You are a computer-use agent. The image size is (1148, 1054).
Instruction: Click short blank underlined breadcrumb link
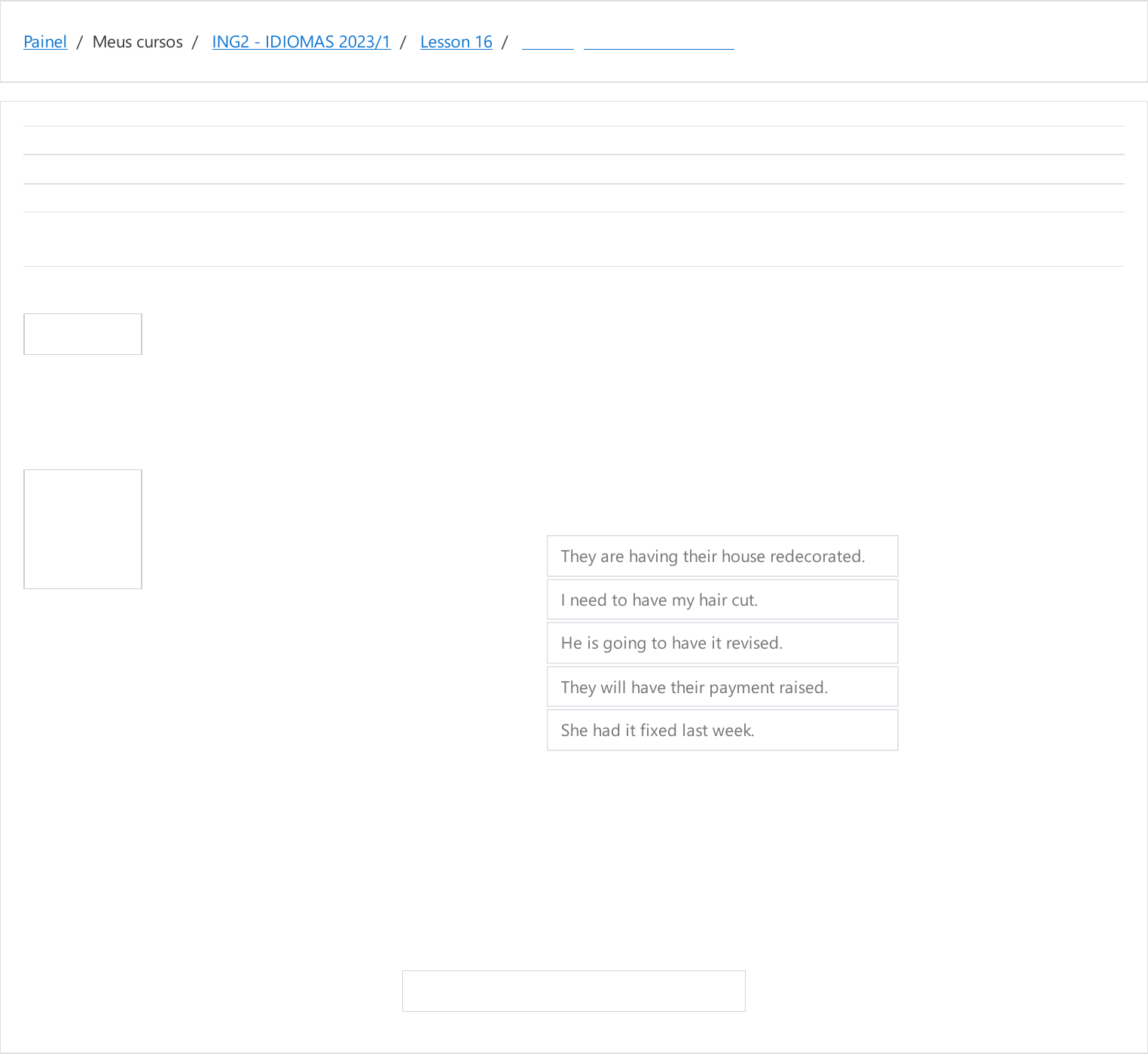click(548, 43)
